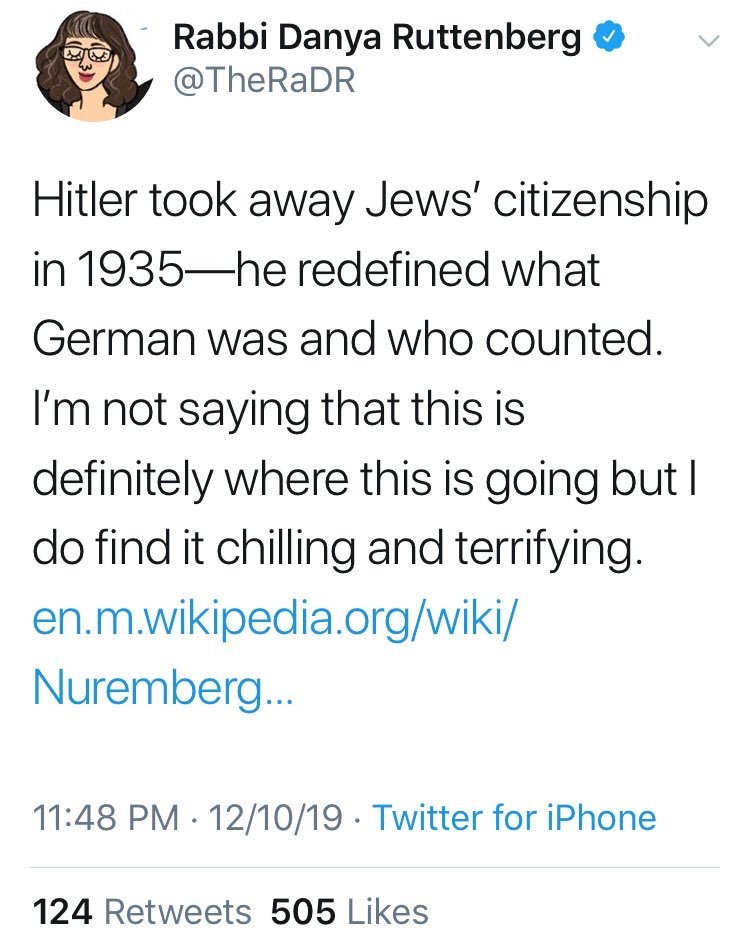Screen dimensions: 749x947
Task: View the 124 Retweets list
Action: (143, 911)
